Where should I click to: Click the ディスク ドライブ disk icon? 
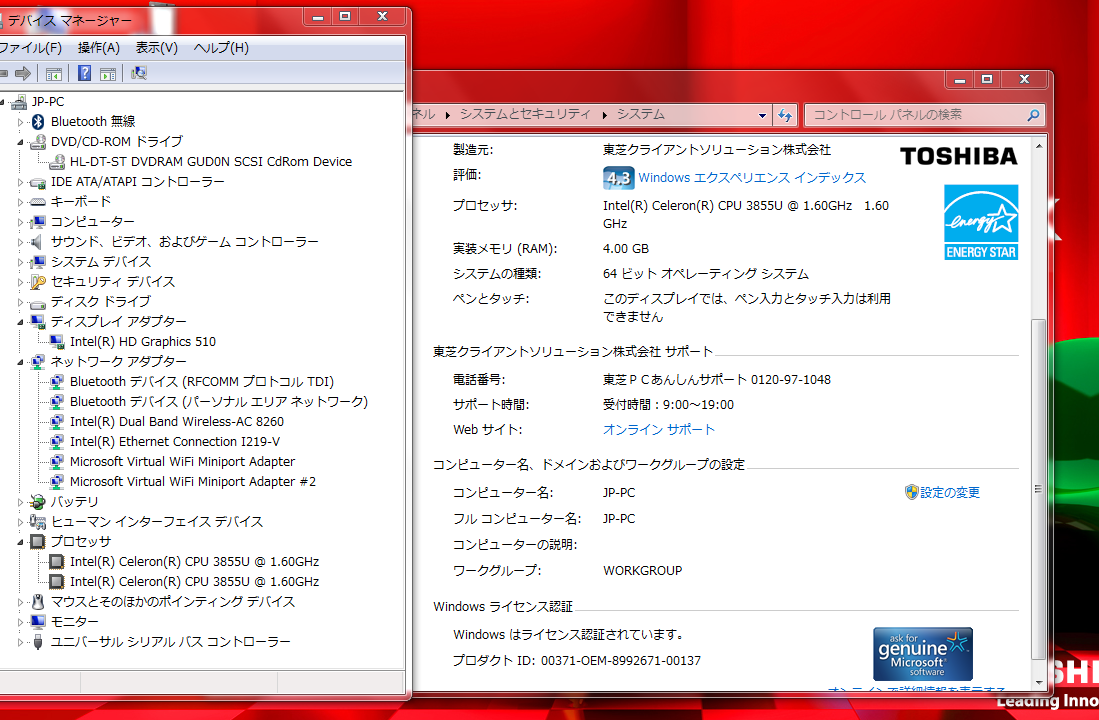click(x=38, y=302)
